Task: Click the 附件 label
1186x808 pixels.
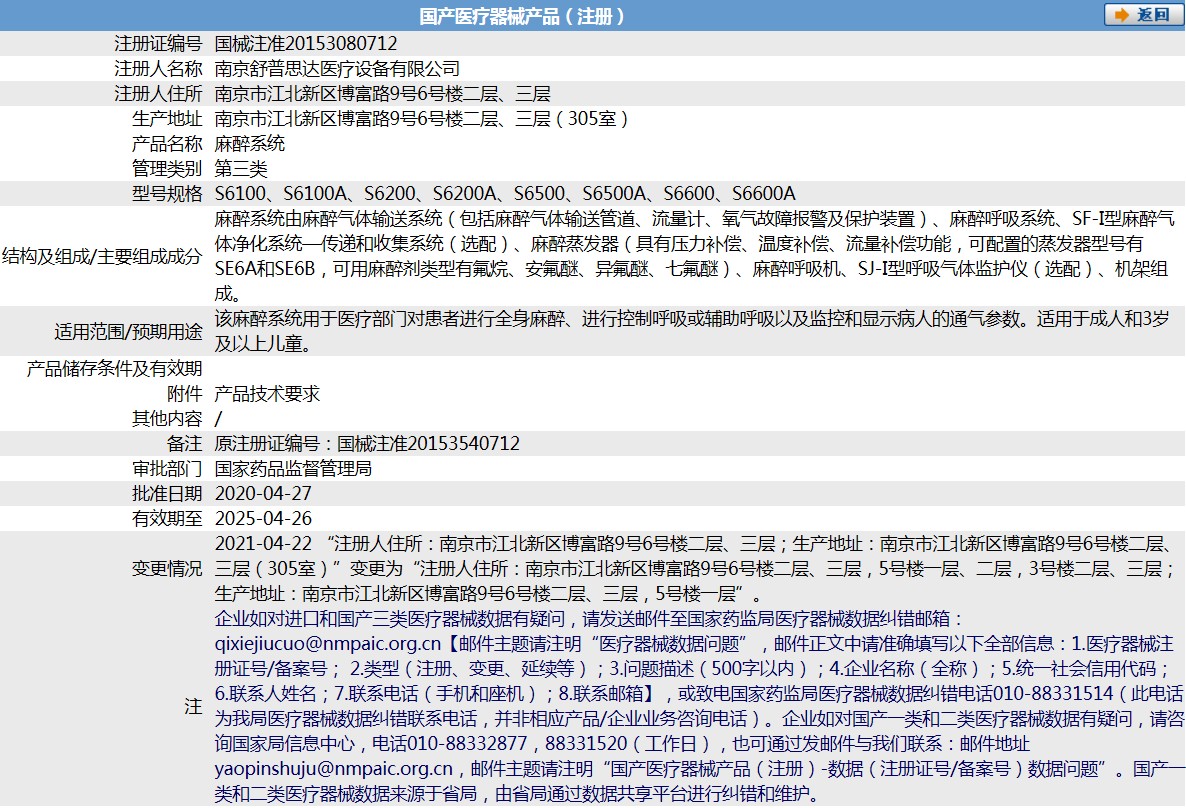Action: click(185, 393)
